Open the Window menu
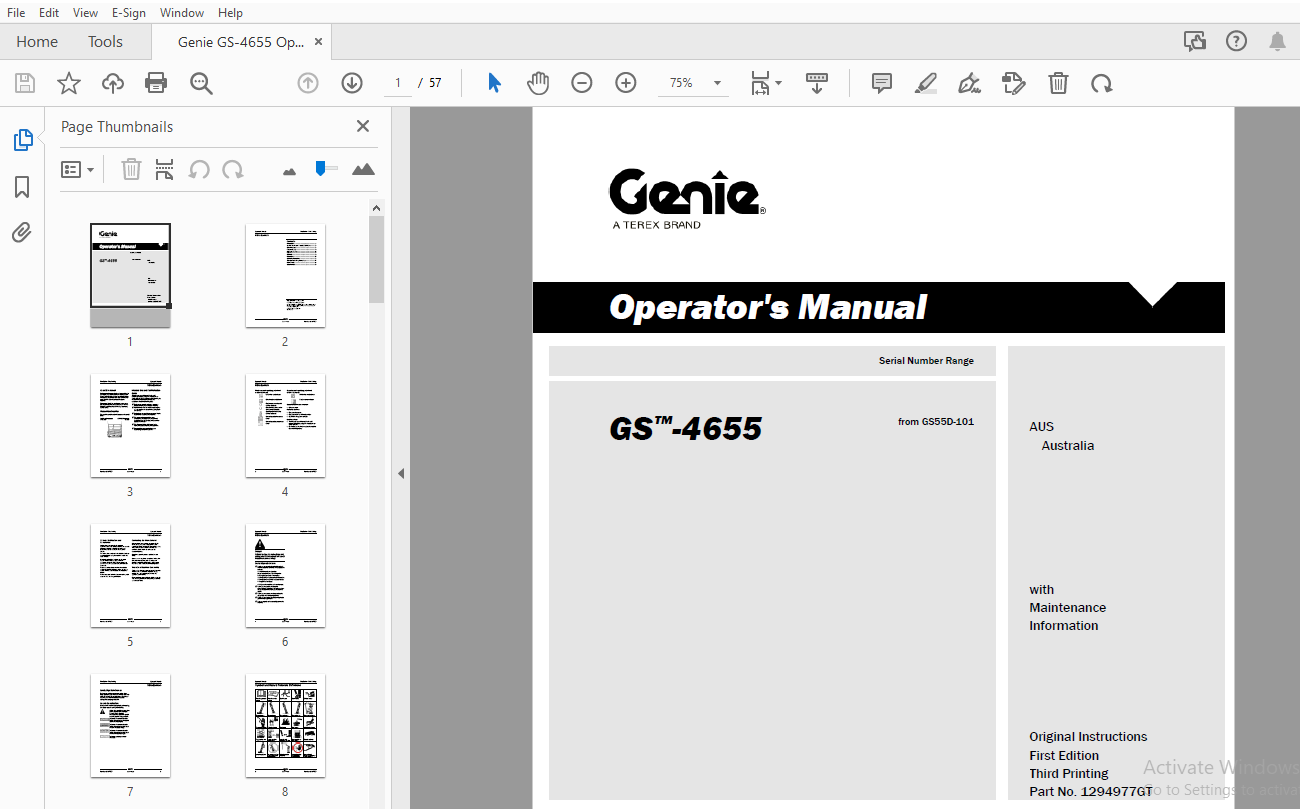Image resolution: width=1300 pixels, height=809 pixels. click(182, 12)
